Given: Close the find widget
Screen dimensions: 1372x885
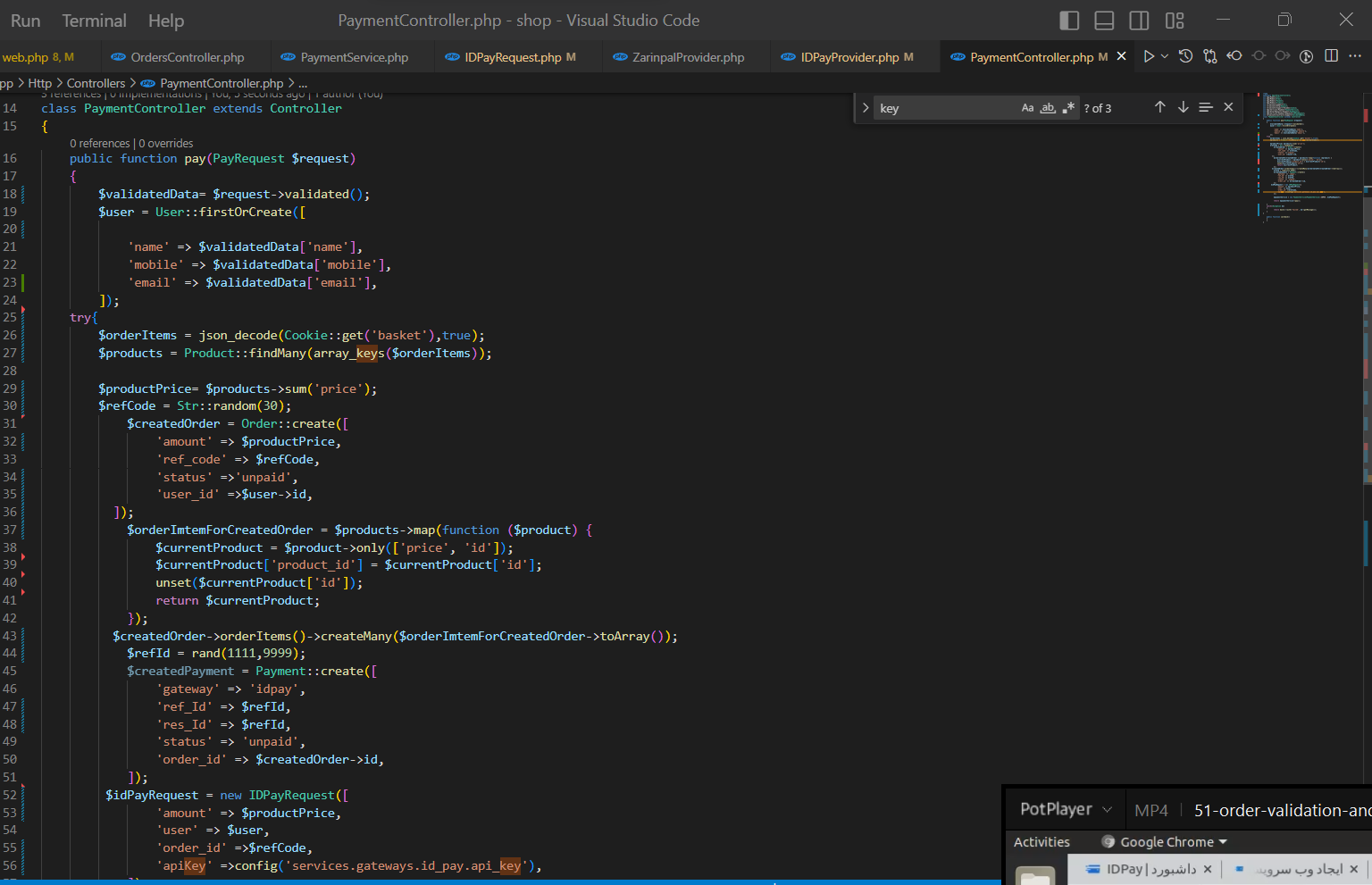Looking at the screenshot, I should (x=1228, y=107).
